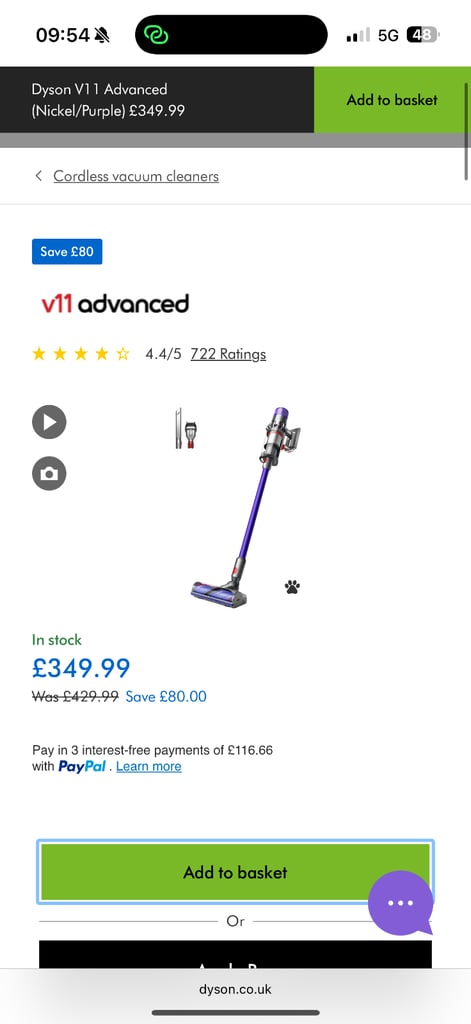The height and width of the screenshot is (1024, 471).
Task: Select the included accessories tools thumbnail
Action: point(186,428)
